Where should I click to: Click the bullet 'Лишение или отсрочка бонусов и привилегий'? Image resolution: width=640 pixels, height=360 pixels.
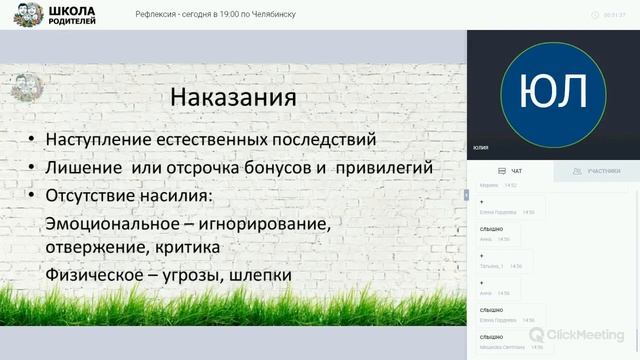(x=239, y=168)
